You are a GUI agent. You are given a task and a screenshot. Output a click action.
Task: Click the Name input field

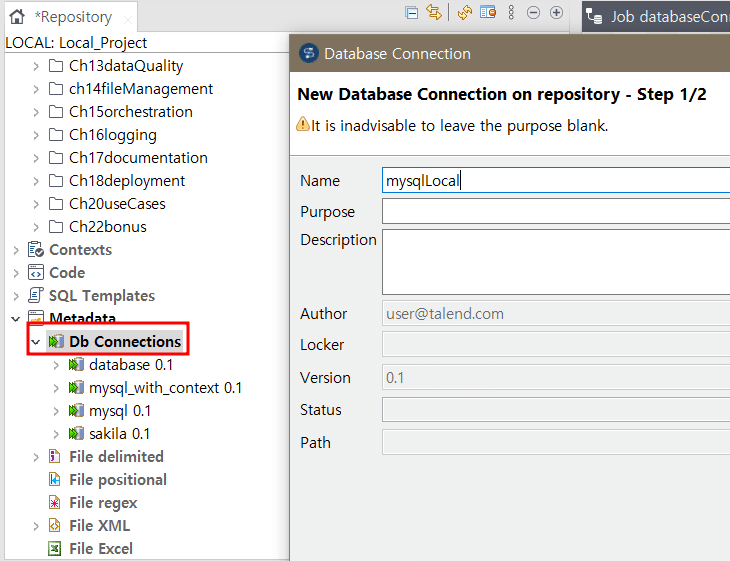pos(556,180)
